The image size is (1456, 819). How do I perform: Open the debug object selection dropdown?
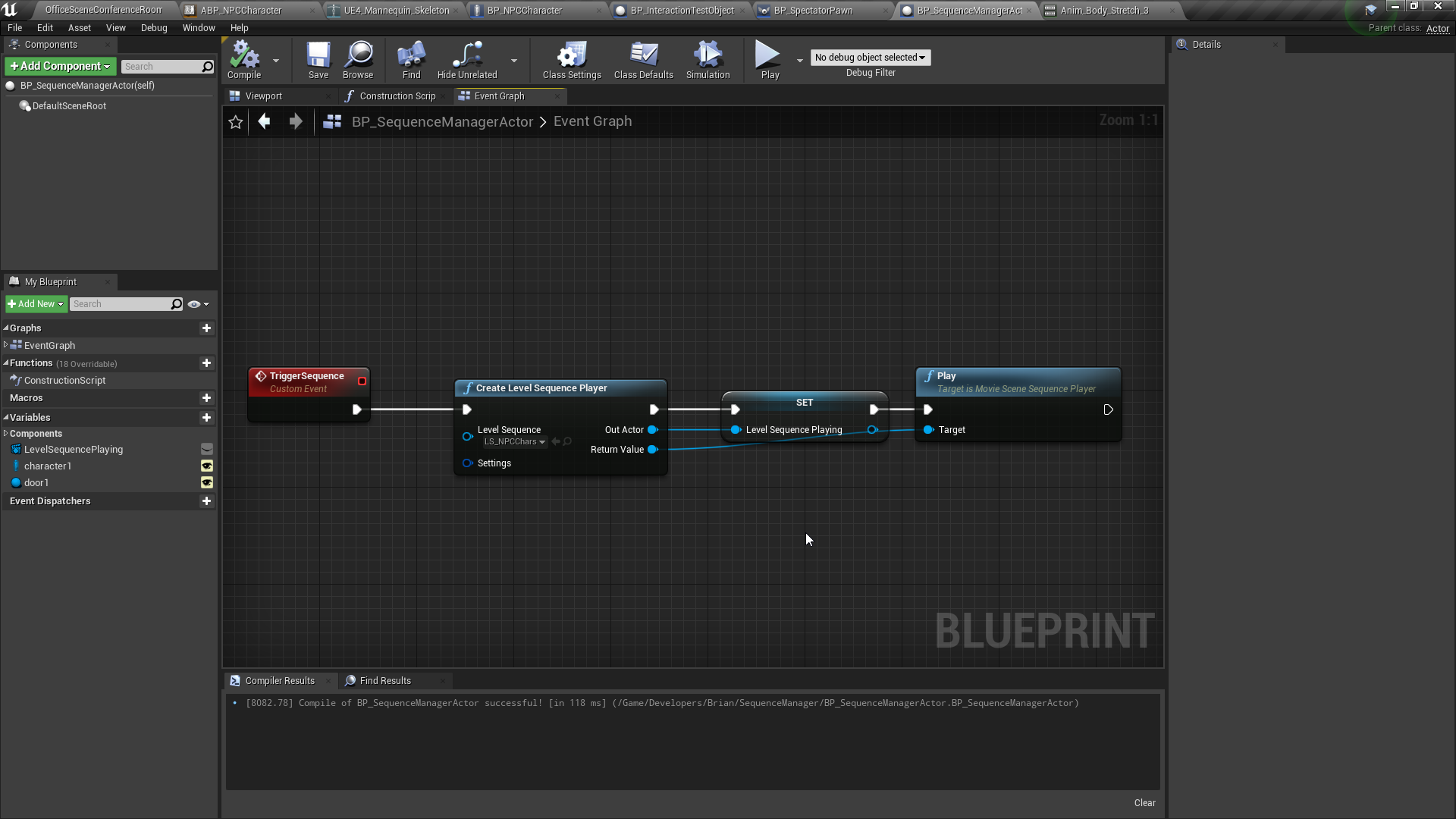870,57
